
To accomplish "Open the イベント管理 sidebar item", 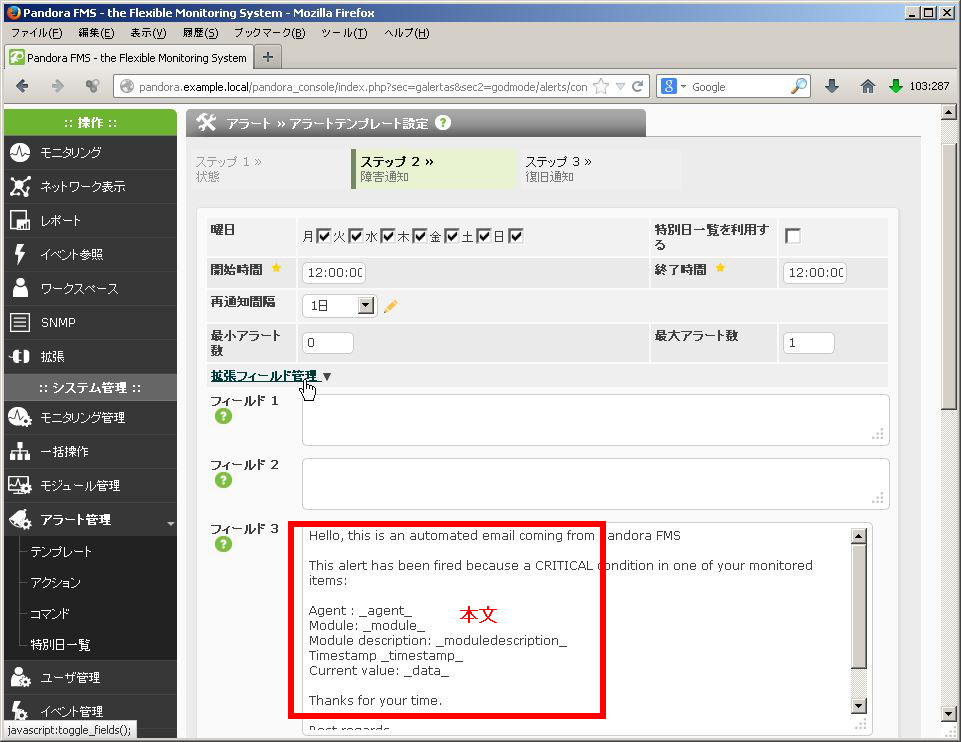I will [x=90, y=711].
